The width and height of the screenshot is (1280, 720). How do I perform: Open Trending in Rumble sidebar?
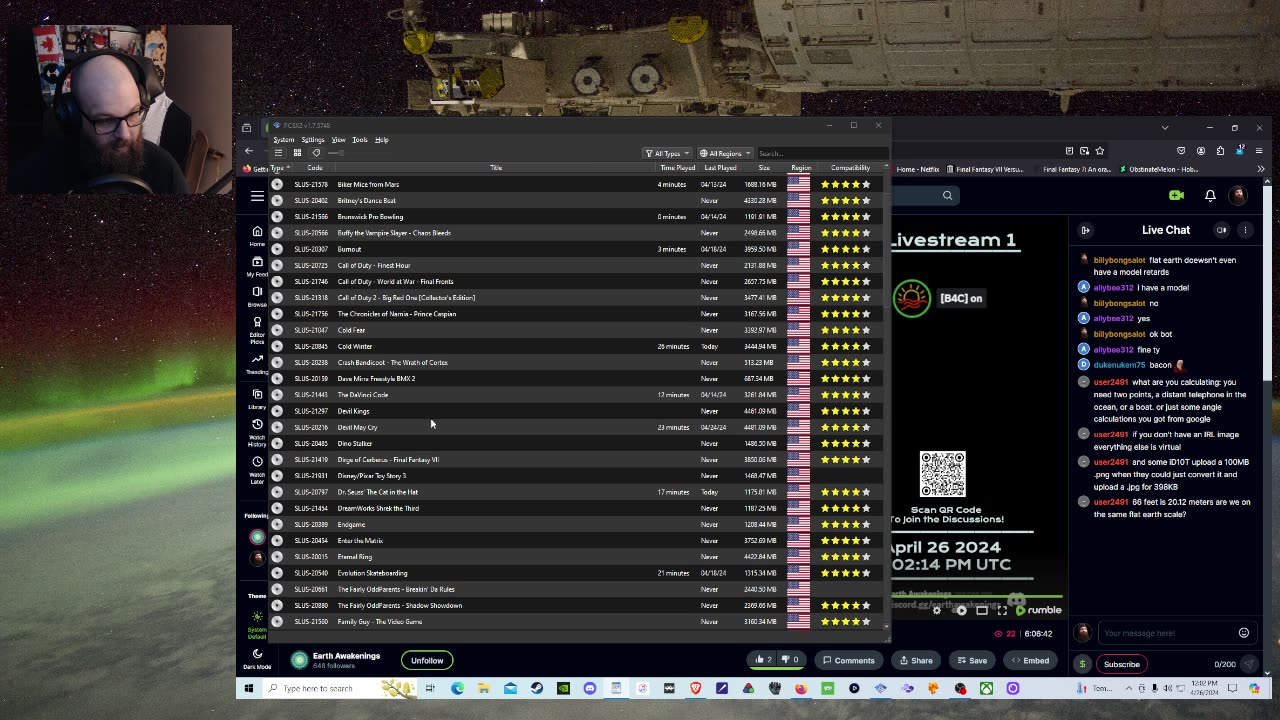257,362
